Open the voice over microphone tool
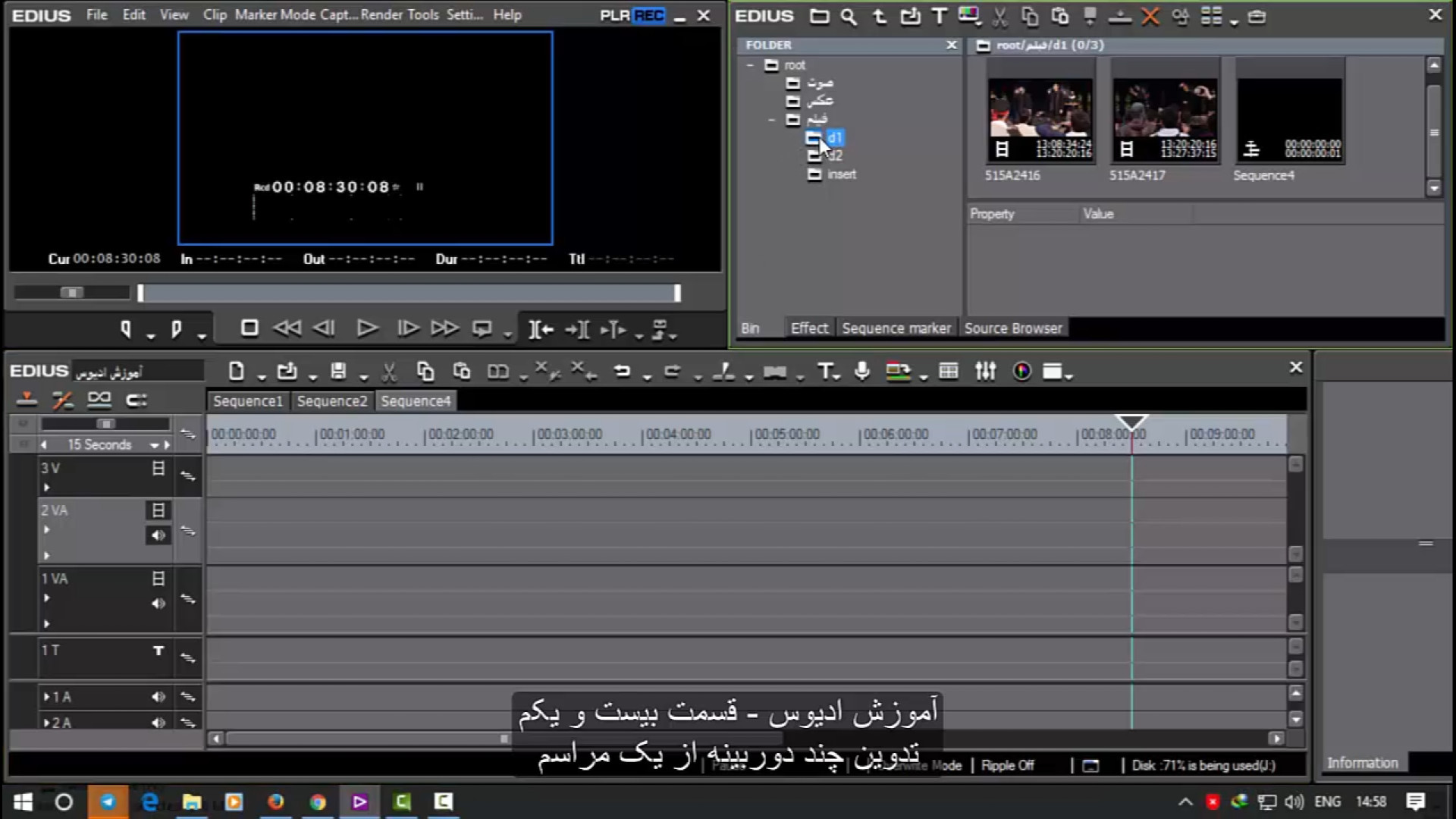Viewport: 1456px width, 819px height. point(861,371)
